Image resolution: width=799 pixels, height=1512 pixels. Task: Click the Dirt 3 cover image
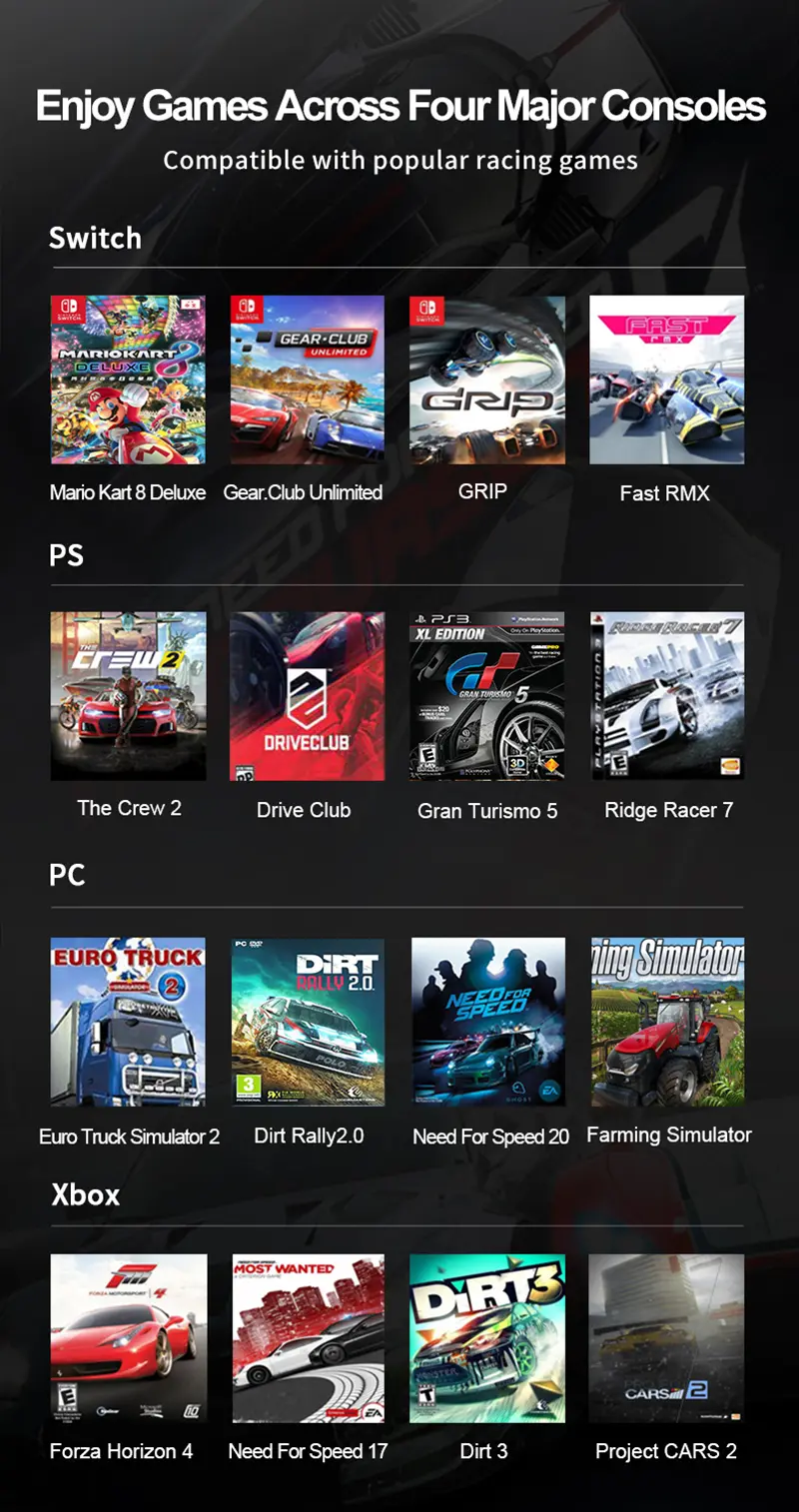(487, 1338)
